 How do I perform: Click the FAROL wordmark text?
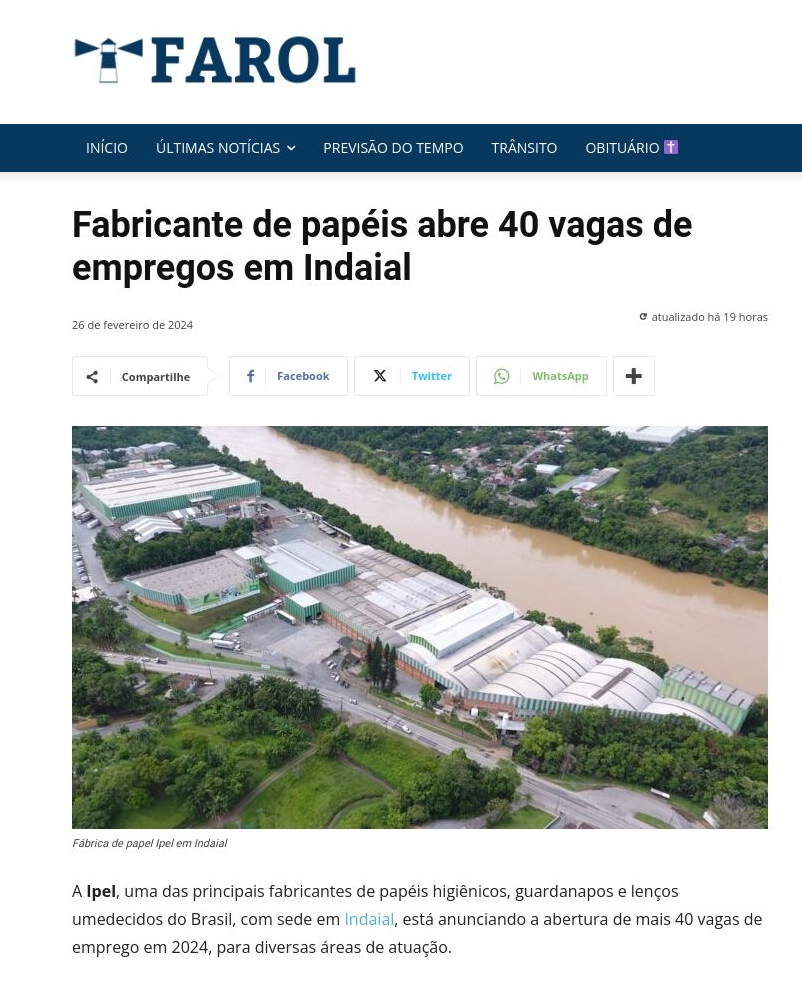click(253, 60)
